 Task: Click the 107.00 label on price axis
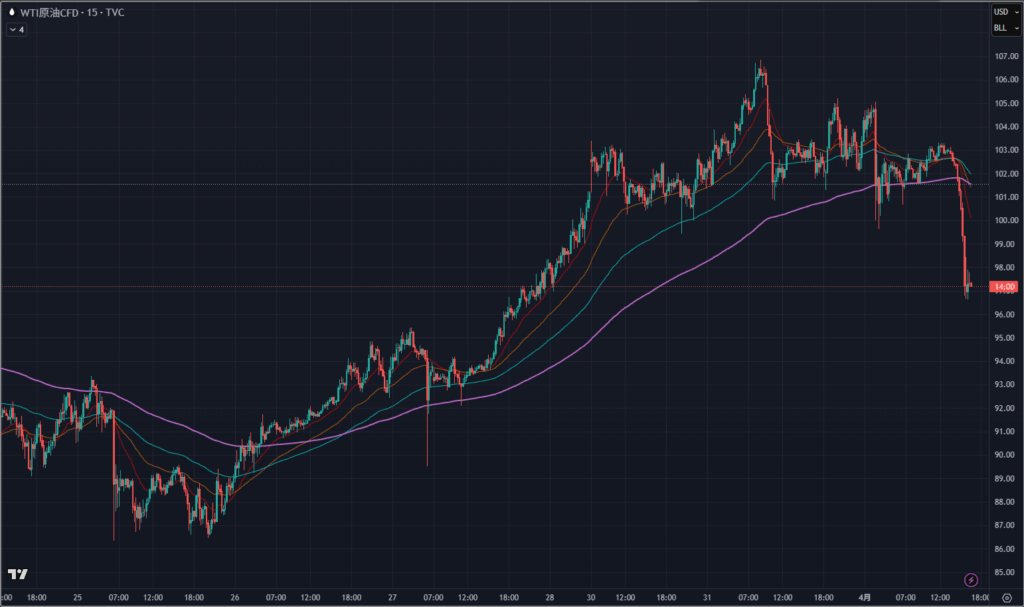click(x=1004, y=56)
